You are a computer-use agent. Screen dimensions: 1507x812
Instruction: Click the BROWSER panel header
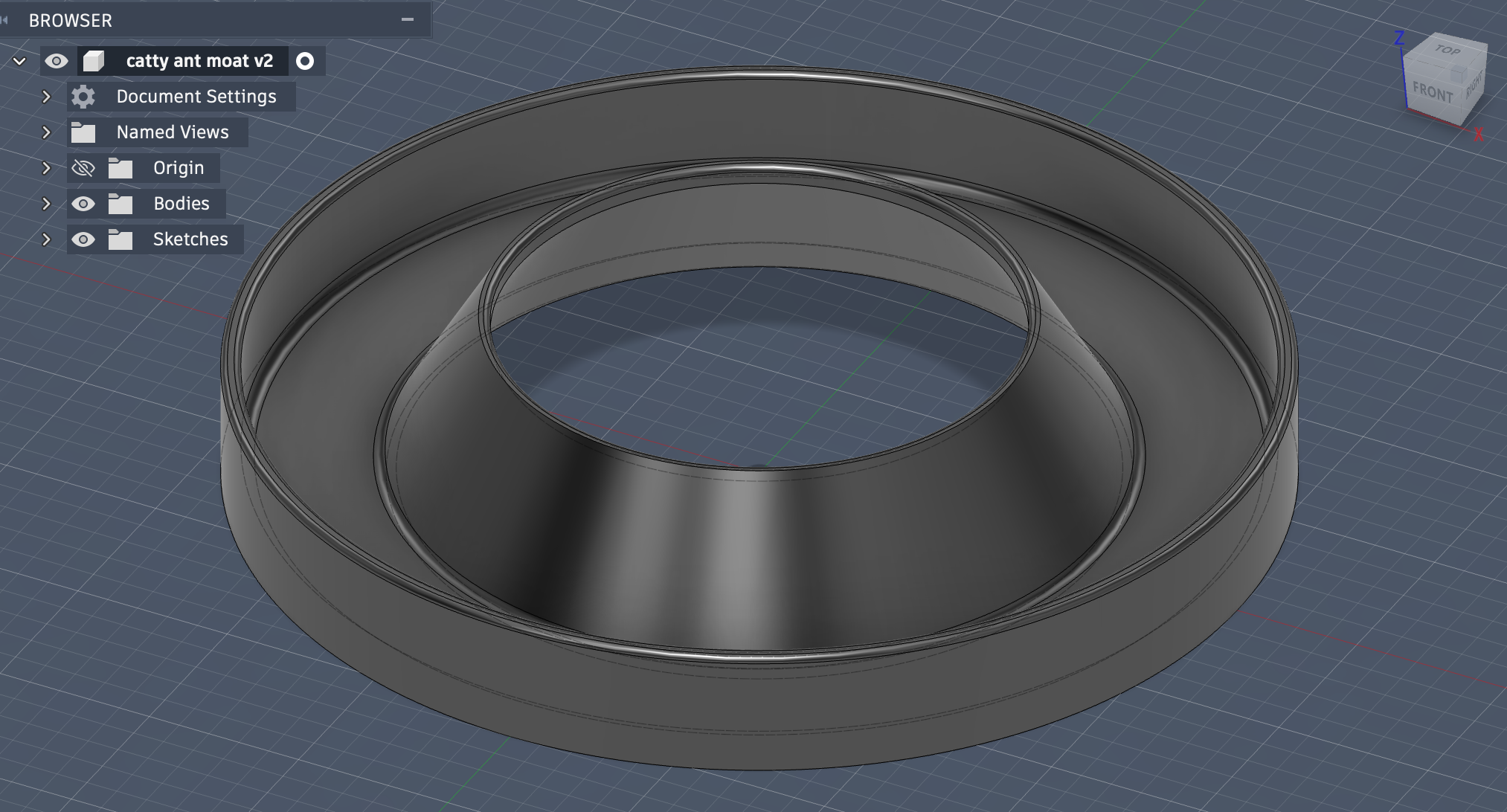point(71,20)
